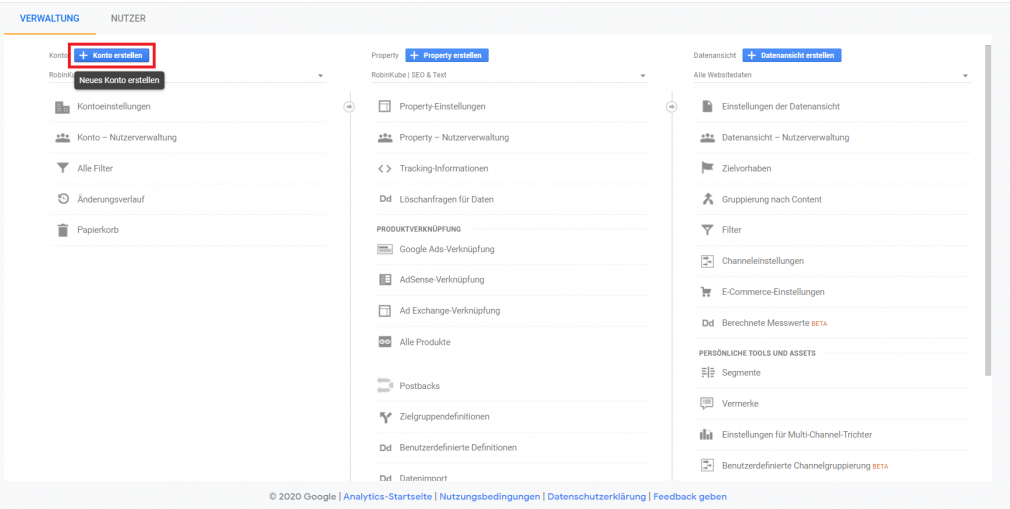Click the Alle Filter funnel icon
The image size is (1010, 509).
click(x=62, y=168)
